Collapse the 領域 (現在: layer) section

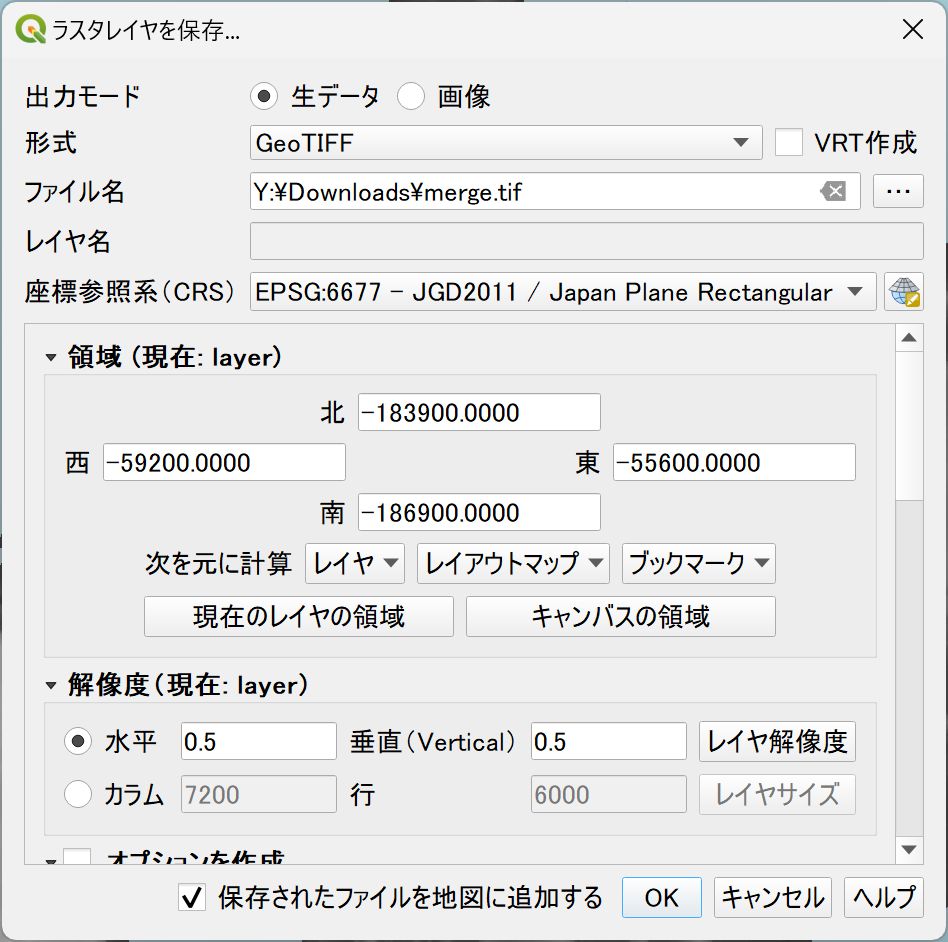tap(51, 357)
